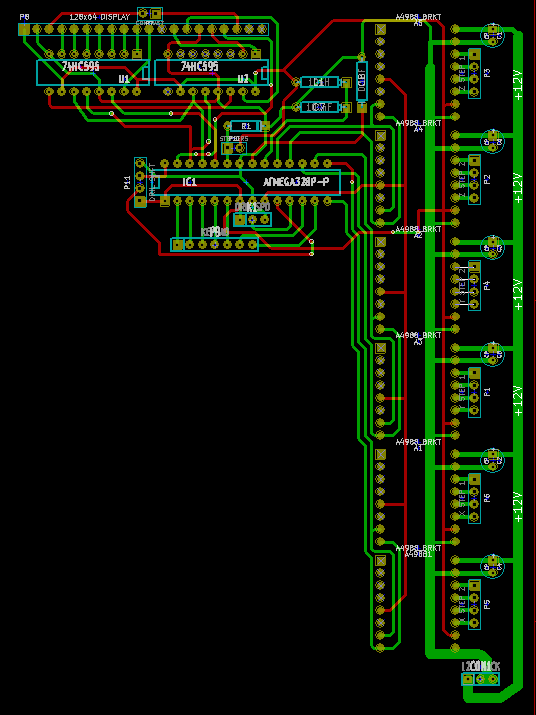
Task: Click the +12V track label beside P6
Action: tap(518, 507)
